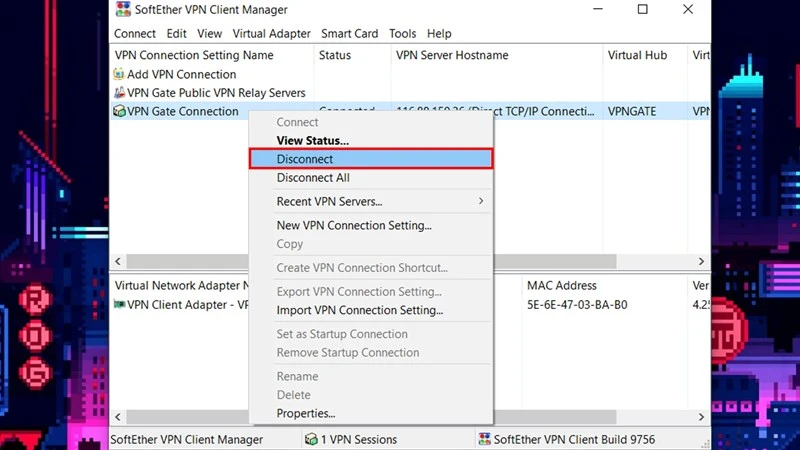The width and height of the screenshot is (800, 450).
Task: Click the VPN Gate Connection row icon
Action: click(x=119, y=112)
